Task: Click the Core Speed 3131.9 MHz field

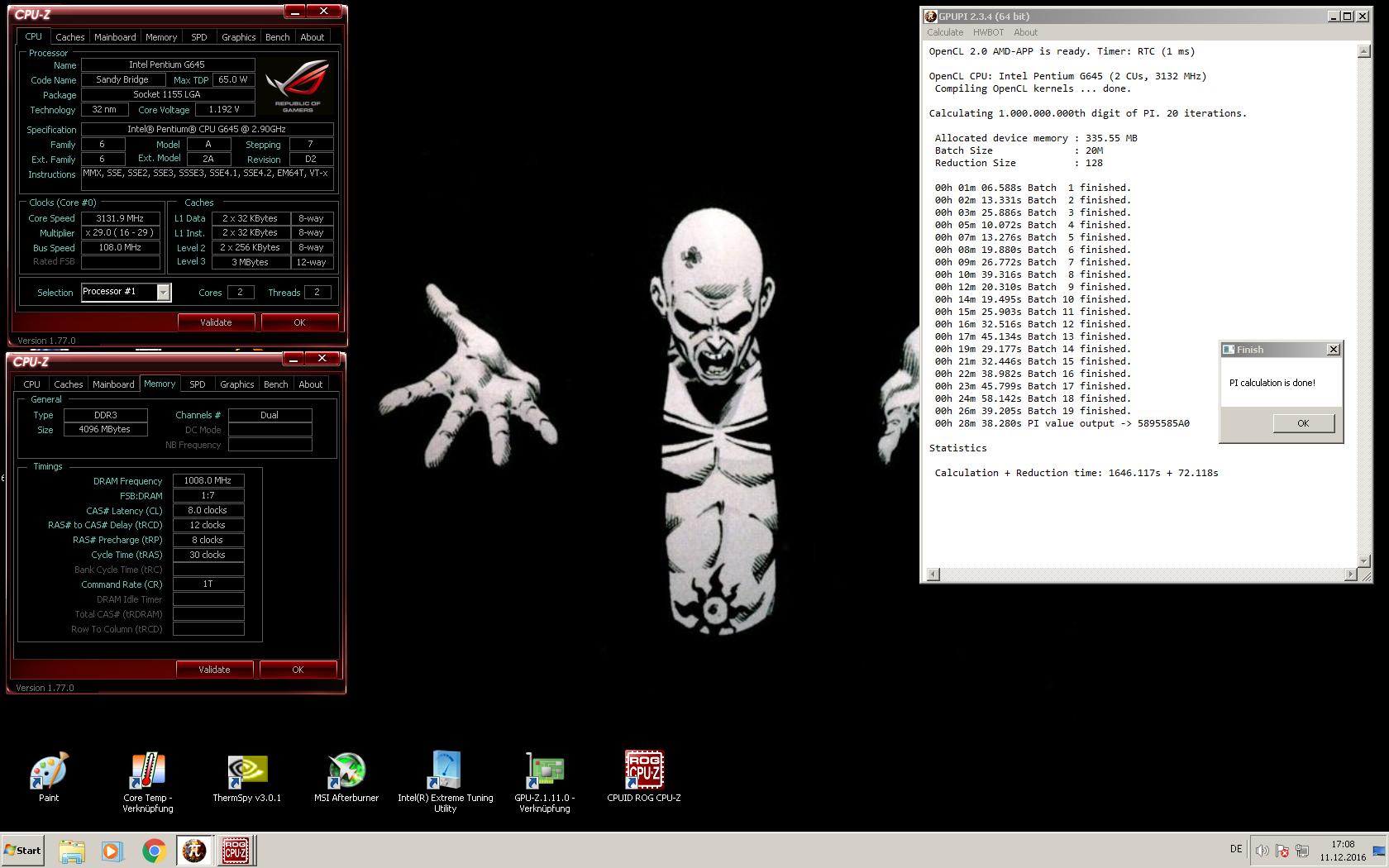Action: [121, 218]
